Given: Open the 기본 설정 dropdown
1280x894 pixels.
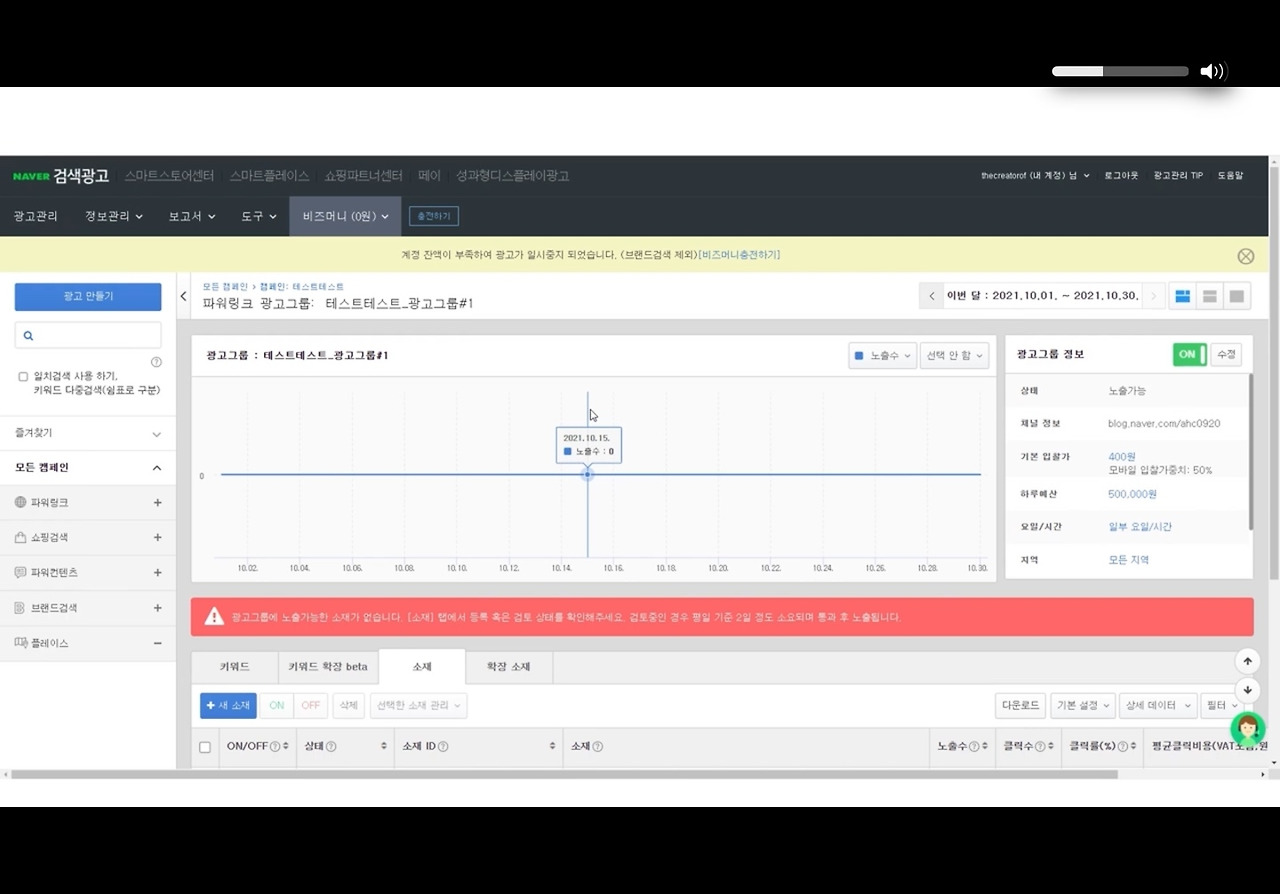Looking at the screenshot, I should (1085, 706).
